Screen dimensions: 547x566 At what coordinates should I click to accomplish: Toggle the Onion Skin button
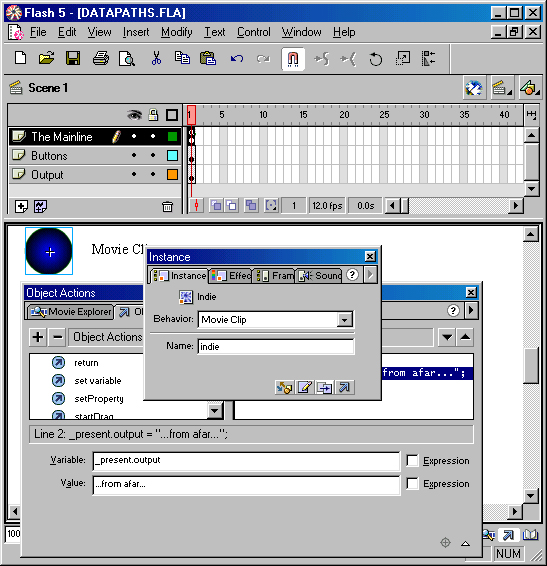216,206
